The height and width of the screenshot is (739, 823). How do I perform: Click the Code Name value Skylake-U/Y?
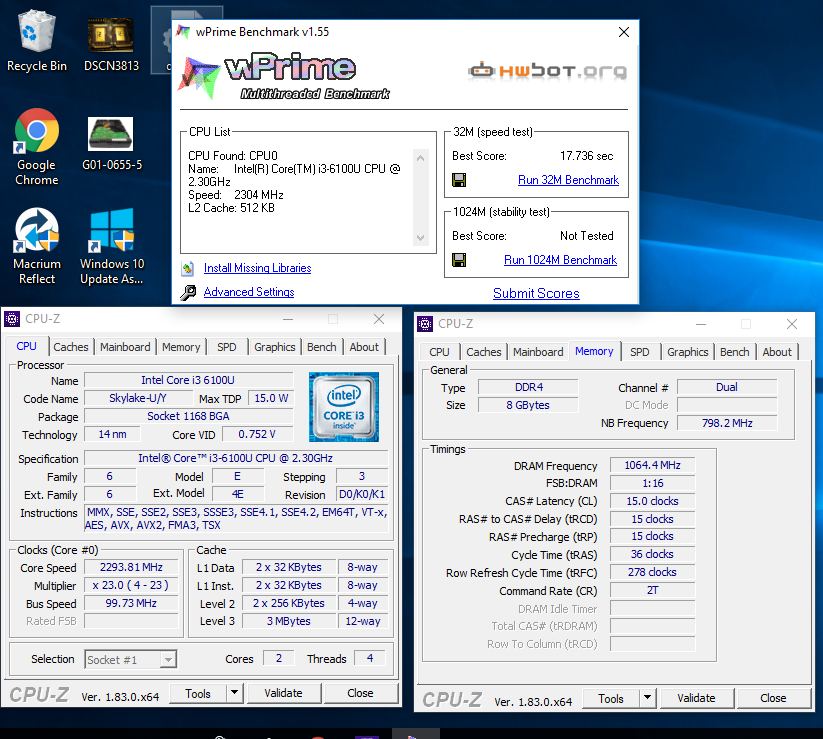coord(138,398)
